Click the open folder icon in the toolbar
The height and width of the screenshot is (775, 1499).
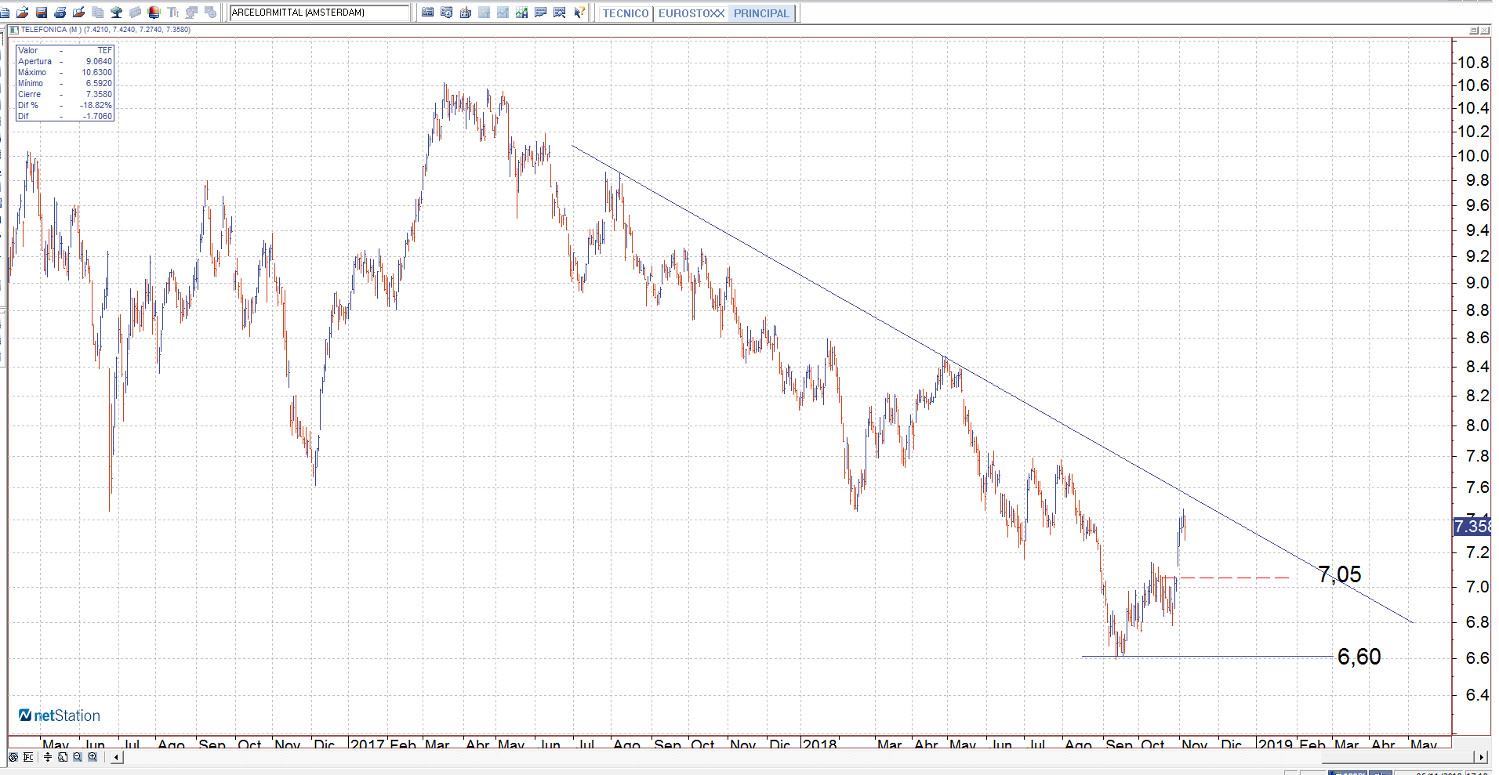(21, 13)
